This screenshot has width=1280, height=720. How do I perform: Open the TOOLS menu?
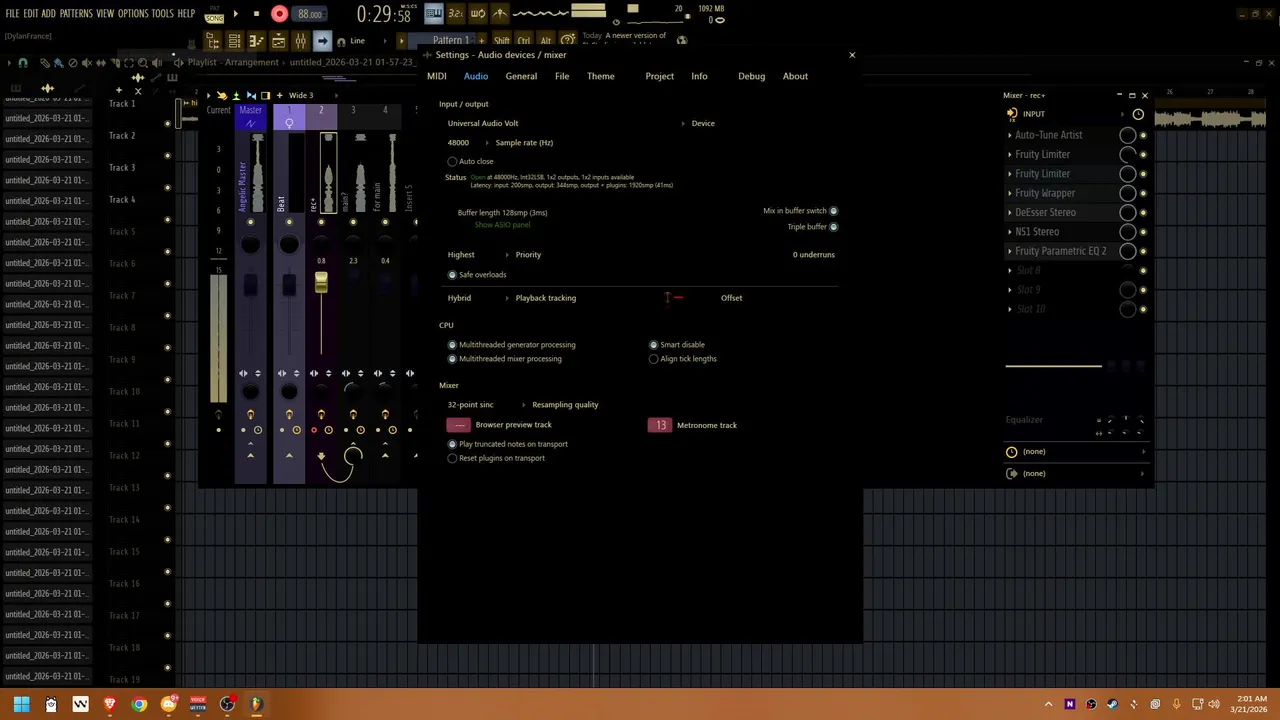pos(162,14)
